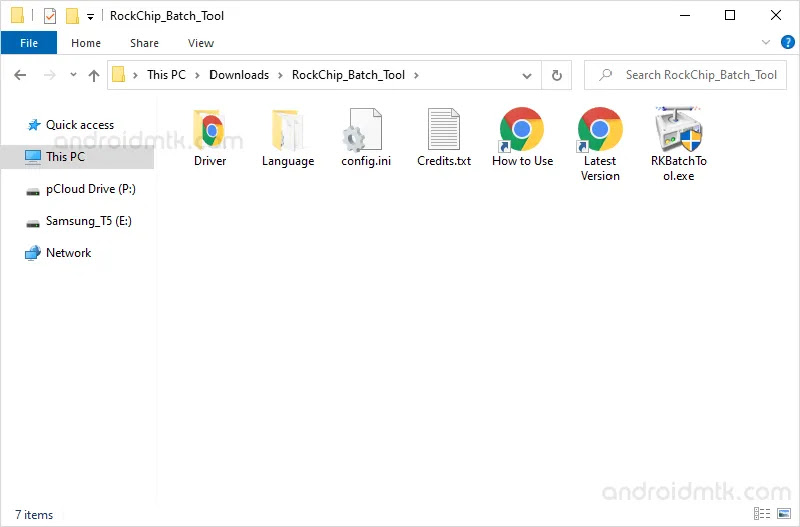Expand chevron after RockChip_Batch_Tool breadcrumb

[x=416, y=76]
